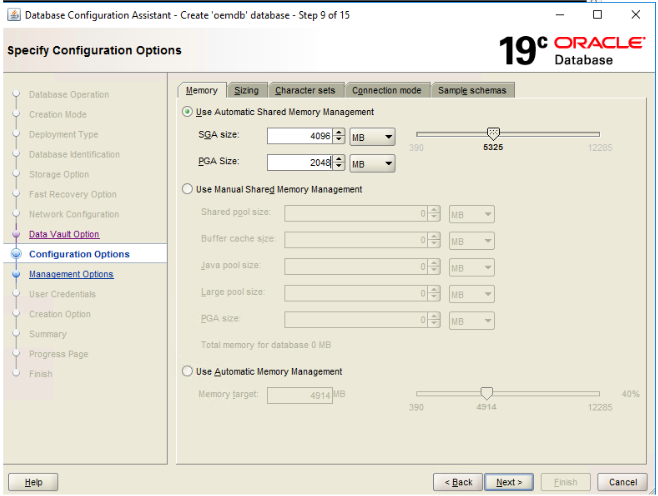Open Buffer cache size unit dropdown
The image size is (658, 496).
tap(472, 241)
